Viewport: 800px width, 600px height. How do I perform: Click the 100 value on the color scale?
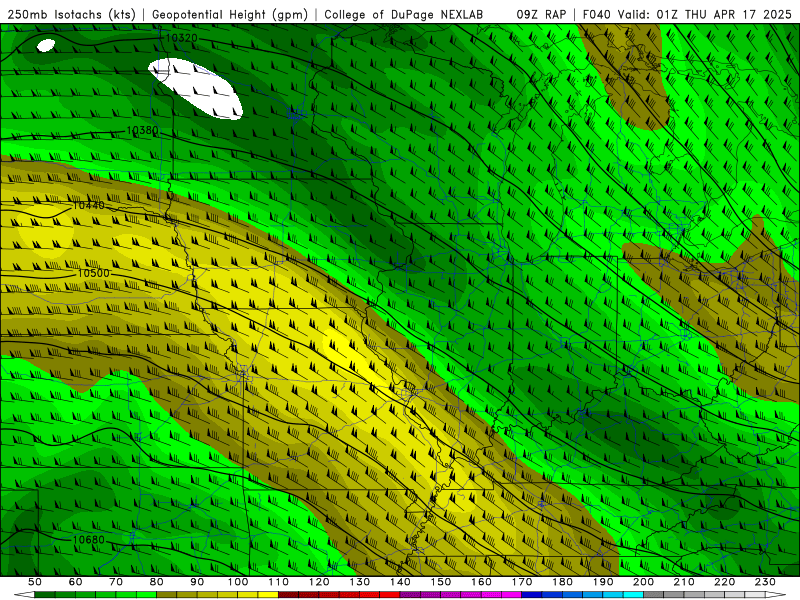[x=238, y=582]
